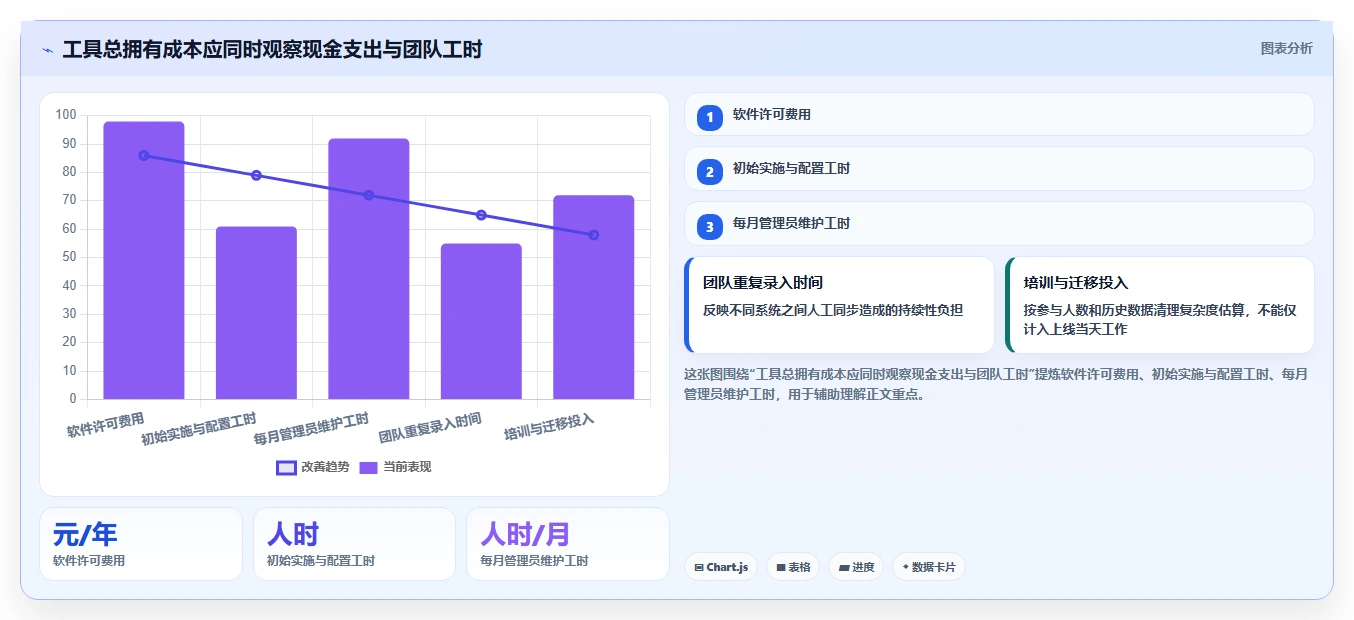Click the x-axis label 每月管理员维护工时

point(311,429)
